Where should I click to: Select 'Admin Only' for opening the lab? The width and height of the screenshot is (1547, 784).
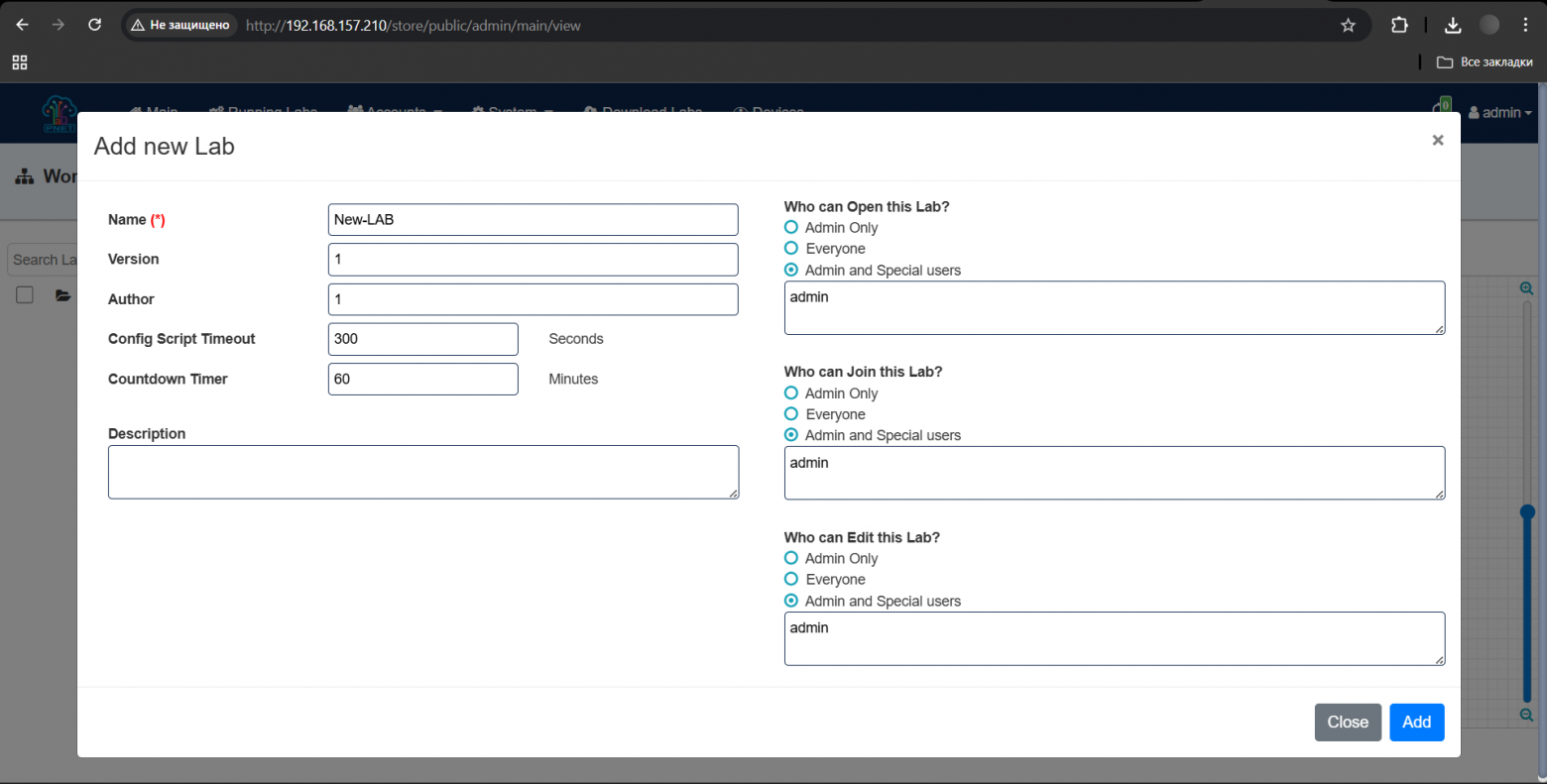[791, 227]
